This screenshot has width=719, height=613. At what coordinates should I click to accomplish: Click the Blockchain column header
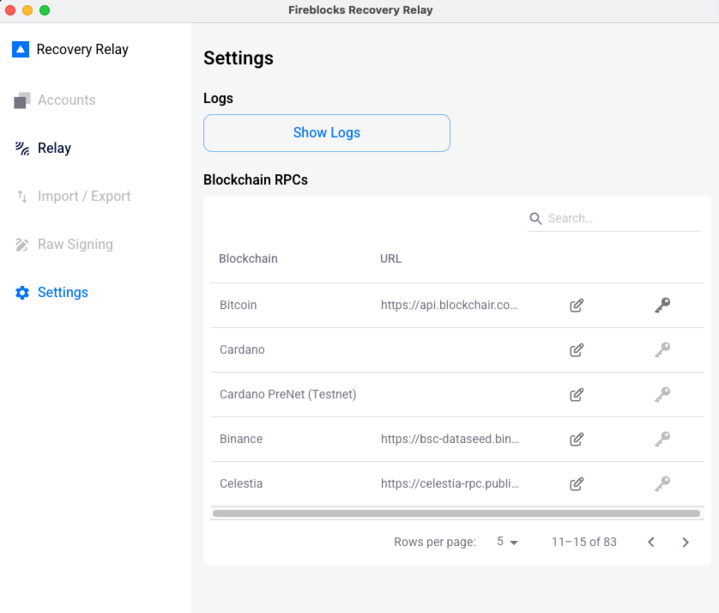(248, 259)
